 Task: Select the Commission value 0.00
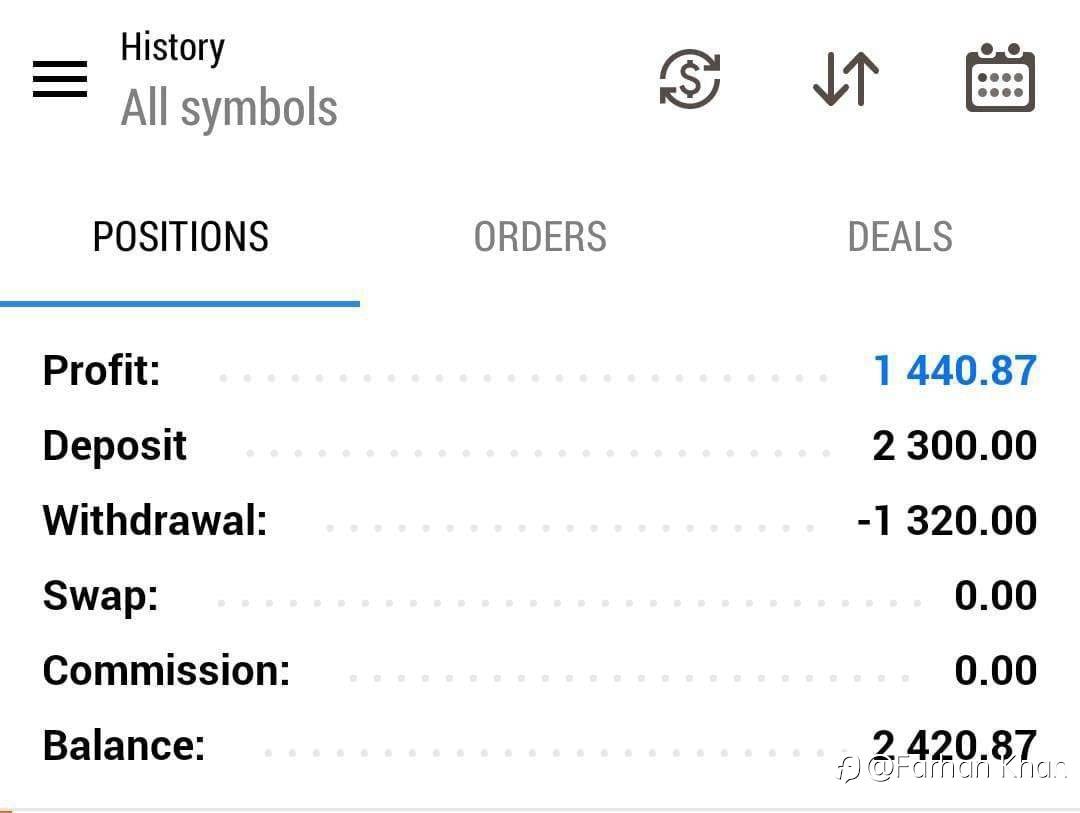point(995,671)
